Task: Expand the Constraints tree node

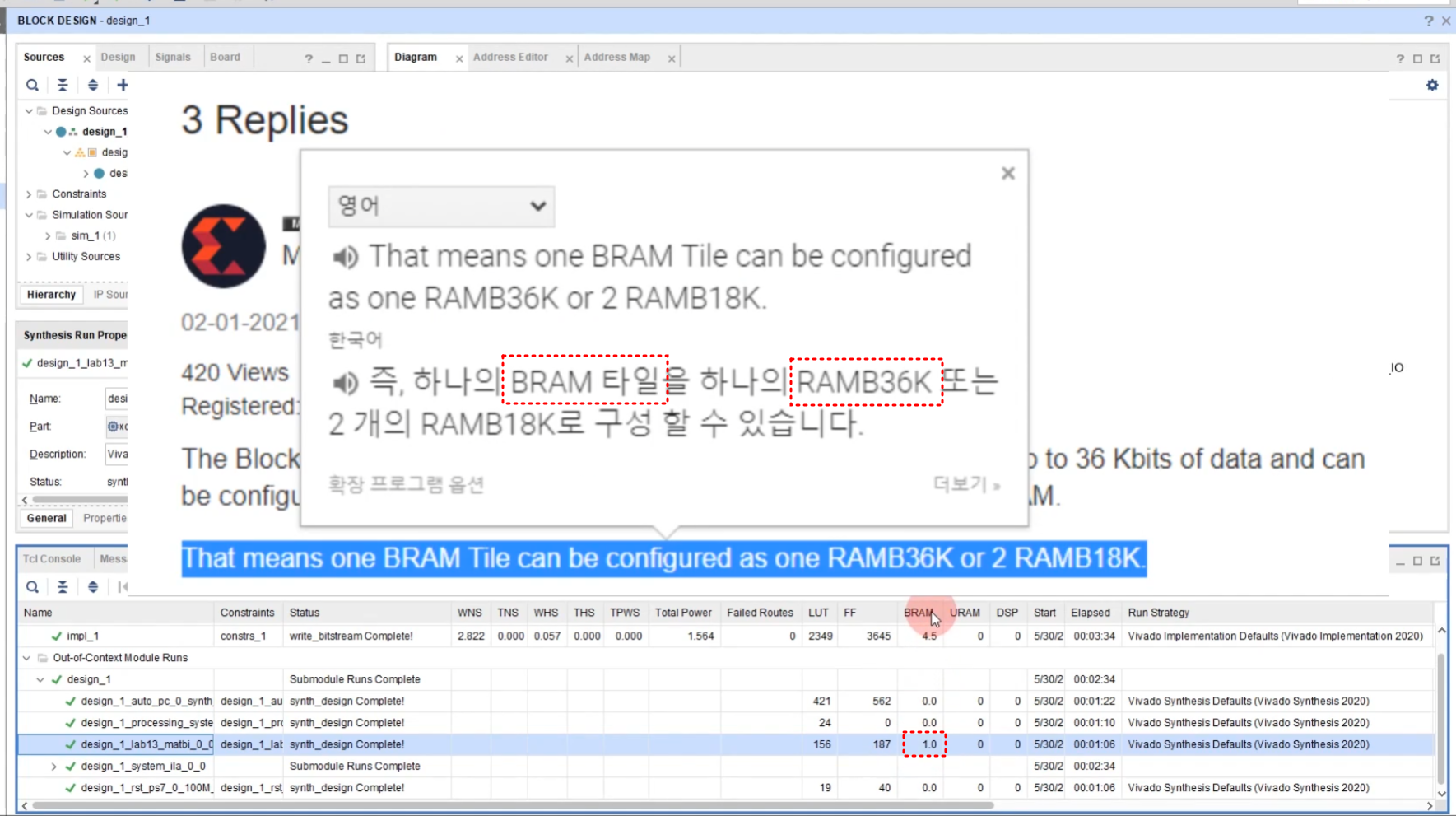Action: [29, 194]
